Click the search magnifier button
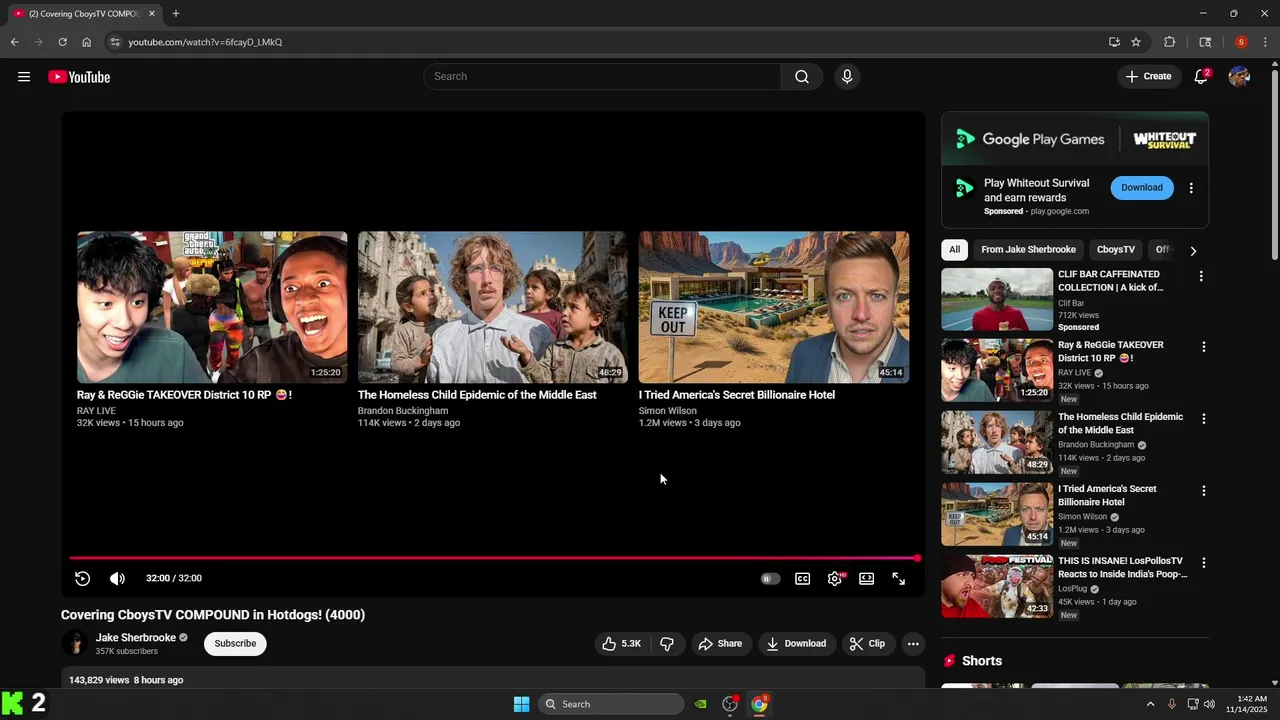The image size is (1280, 720). [802, 77]
